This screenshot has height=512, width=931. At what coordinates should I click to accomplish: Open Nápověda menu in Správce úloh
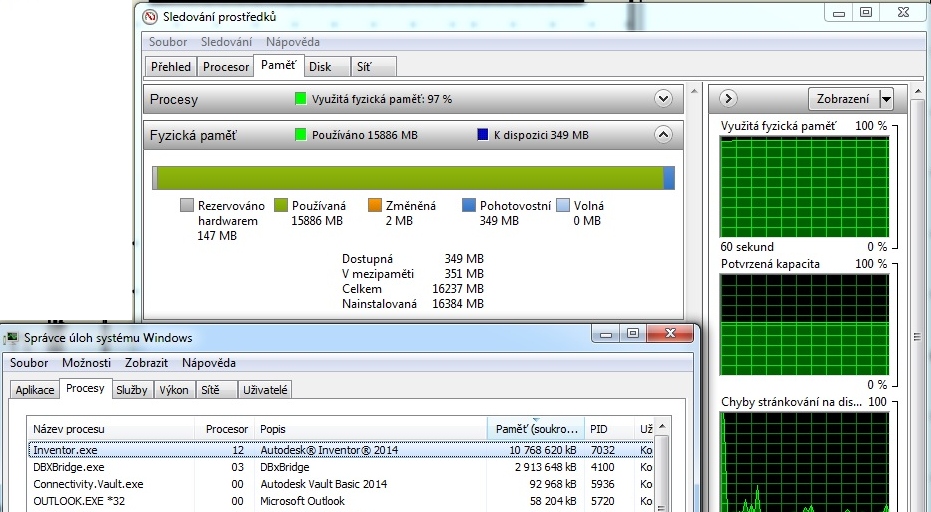click(x=209, y=363)
